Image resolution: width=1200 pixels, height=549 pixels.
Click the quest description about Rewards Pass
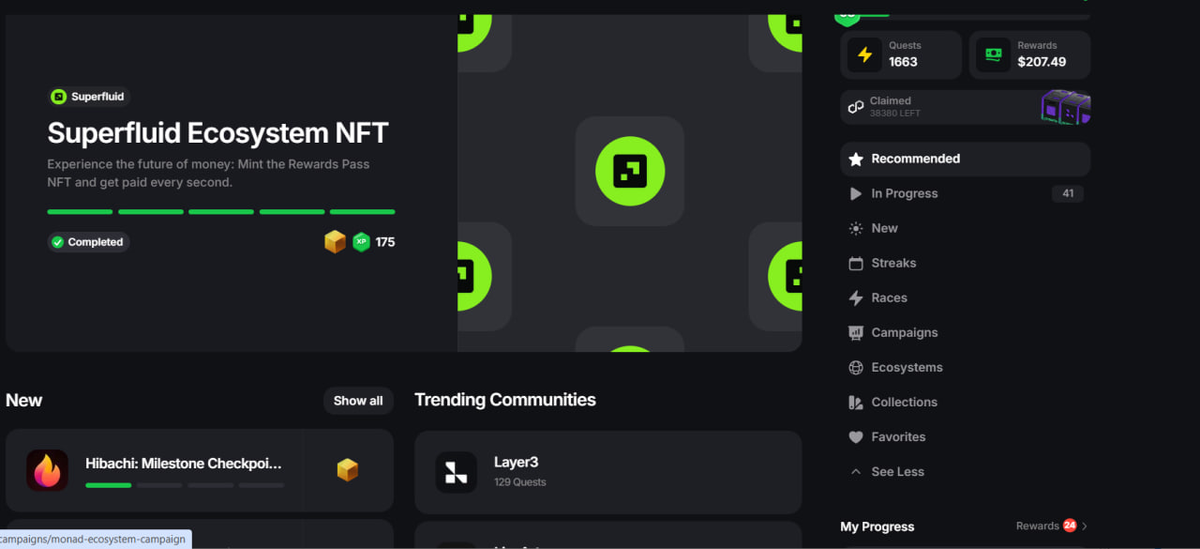click(208, 173)
